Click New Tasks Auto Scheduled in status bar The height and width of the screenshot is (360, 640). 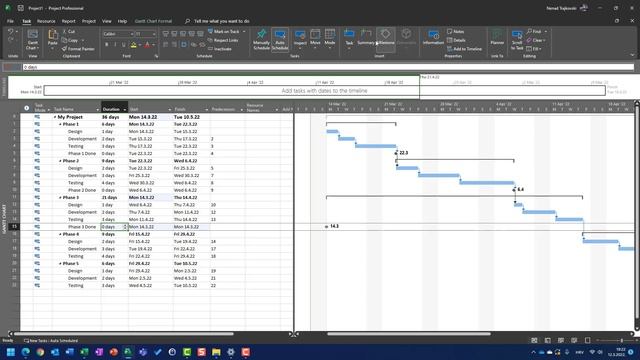click(x=51, y=341)
